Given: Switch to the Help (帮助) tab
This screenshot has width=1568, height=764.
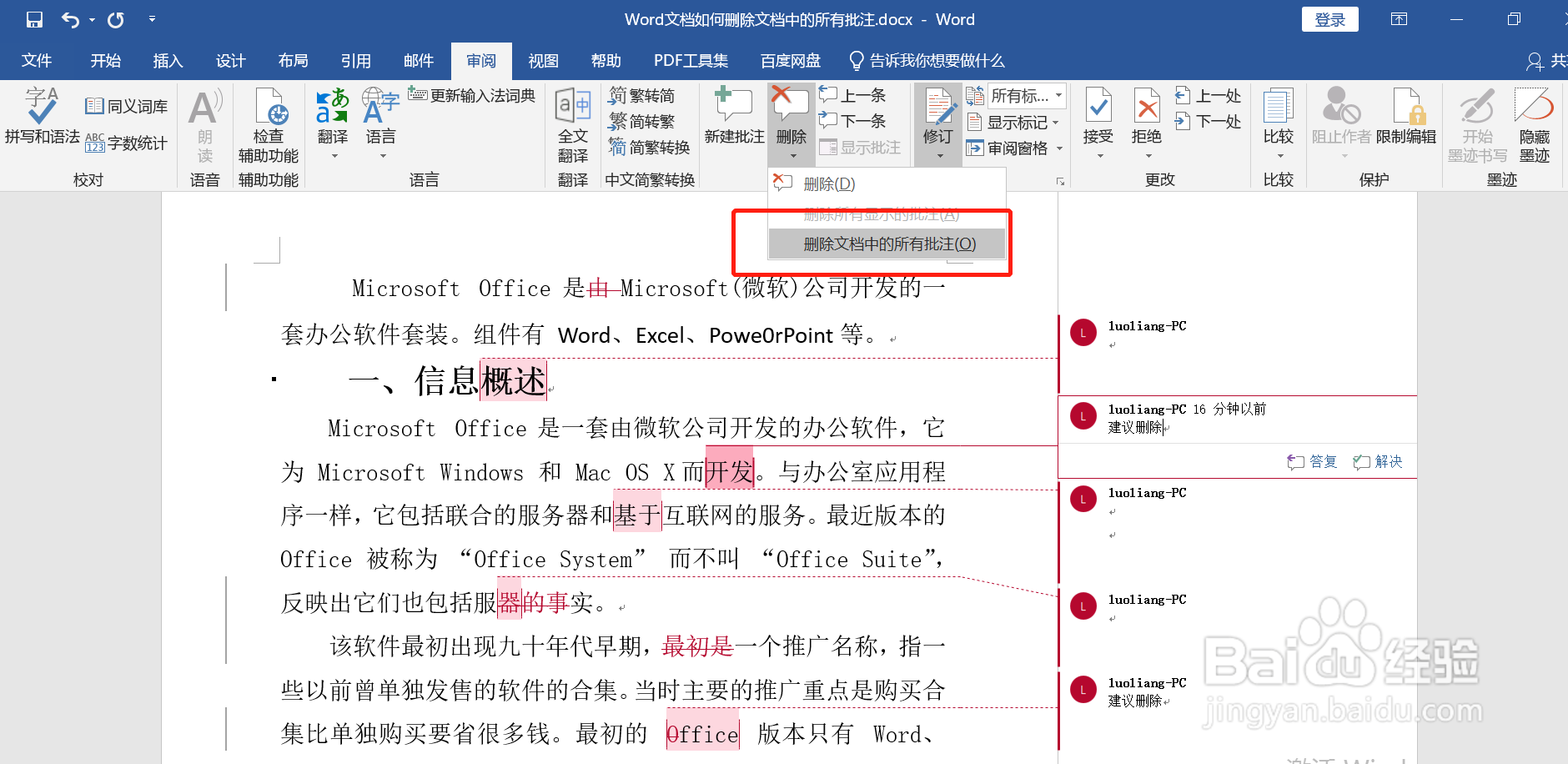Looking at the screenshot, I should click(606, 61).
